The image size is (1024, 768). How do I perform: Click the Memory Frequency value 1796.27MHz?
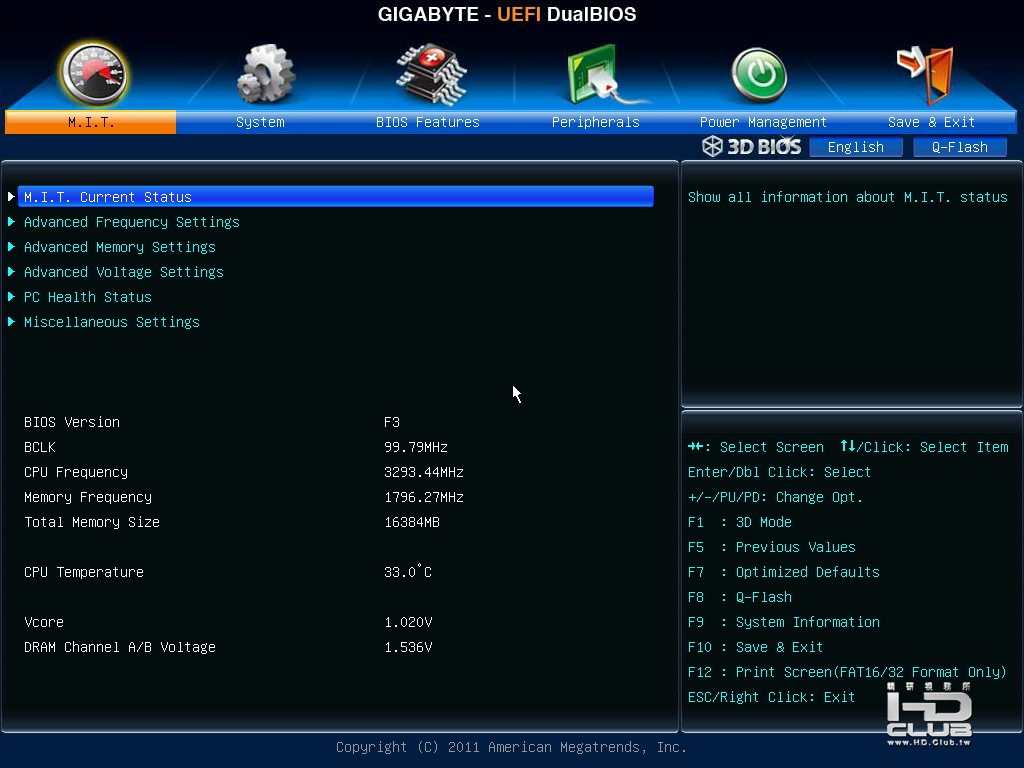click(x=424, y=497)
